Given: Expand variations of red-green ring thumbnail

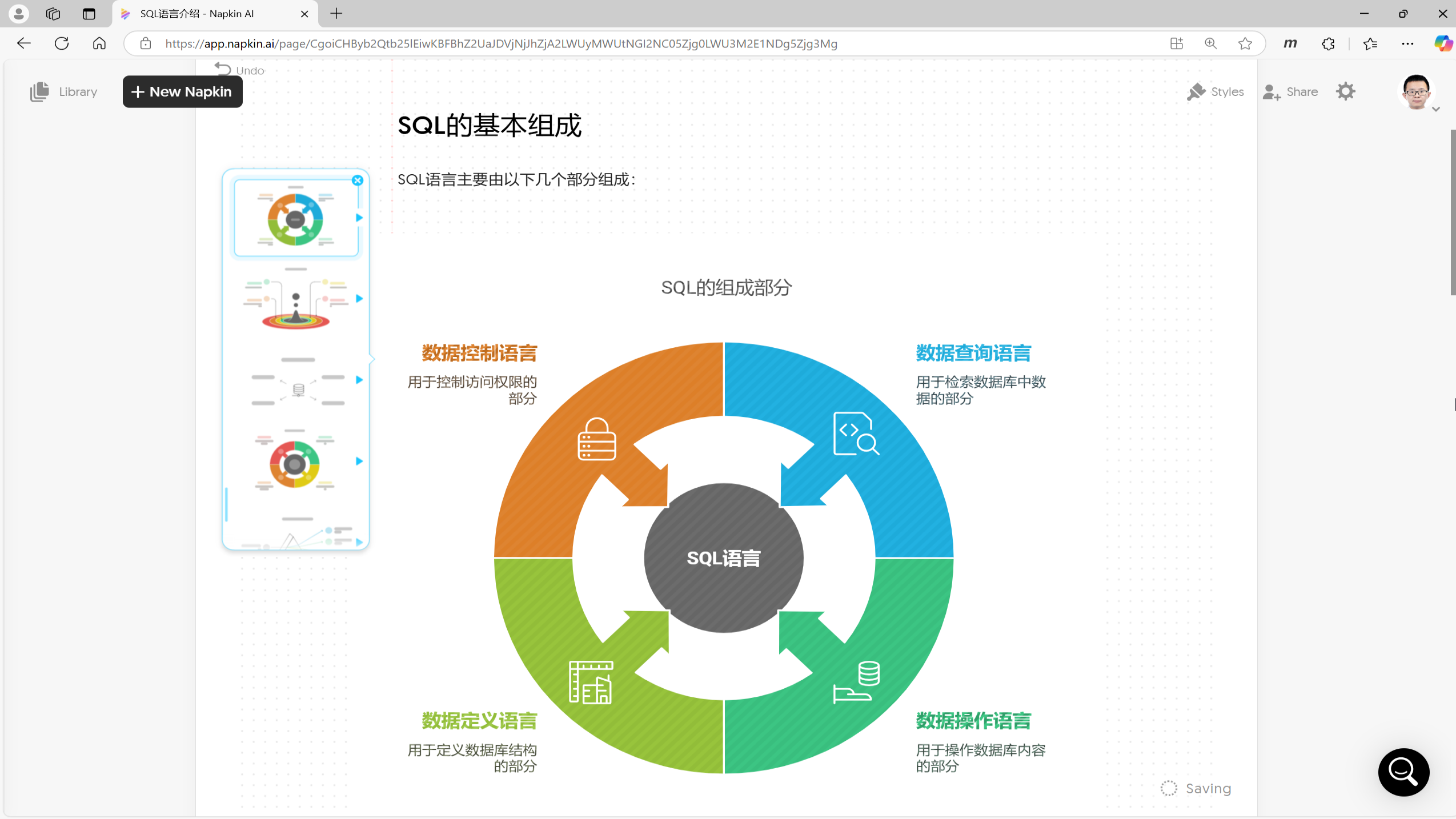Looking at the screenshot, I should pyautogui.click(x=359, y=461).
